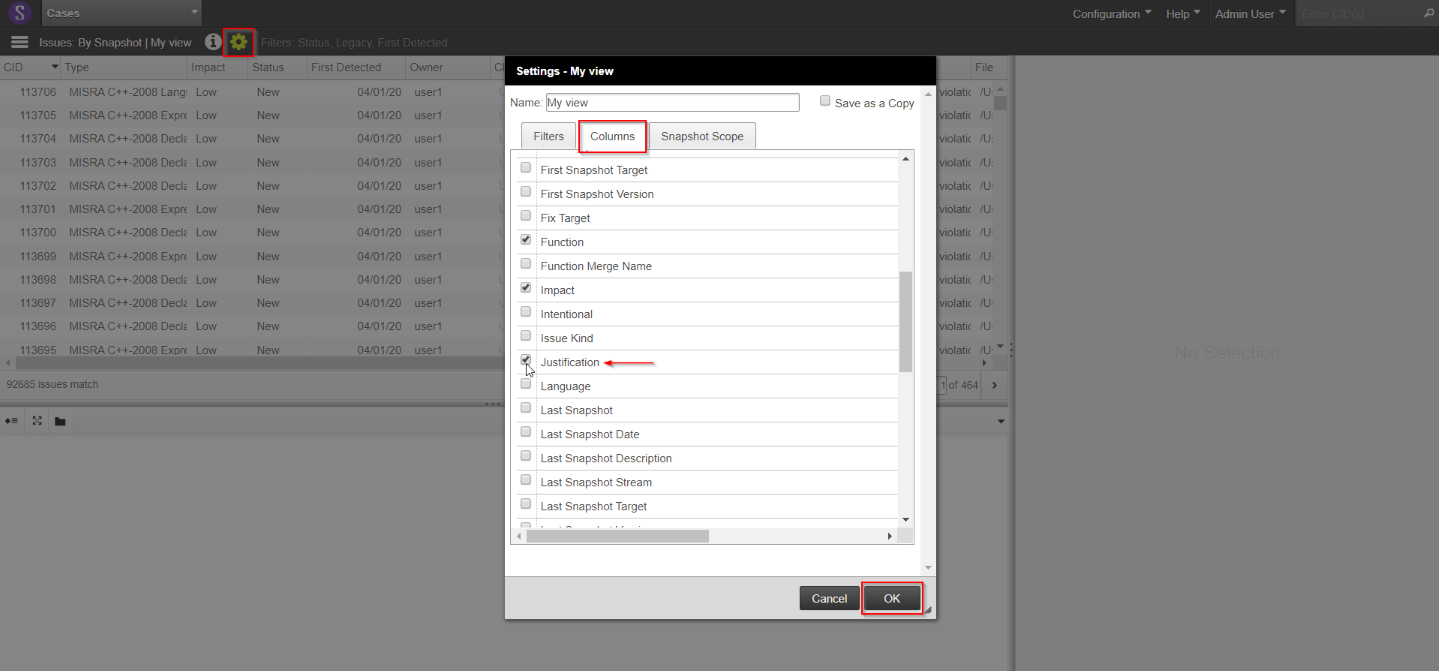This screenshot has height=671, width=1439.
Task: Check Last Snapshot Target column
Action: click(x=526, y=504)
